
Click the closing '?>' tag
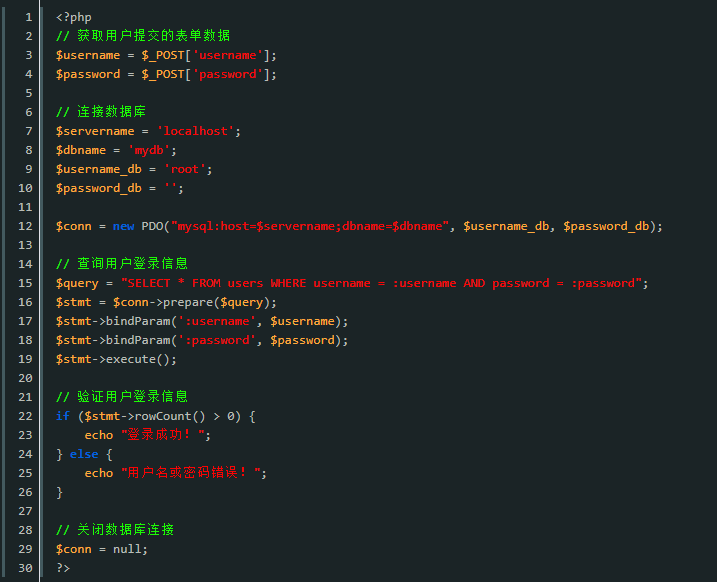pyautogui.click(x=63, y=568)
